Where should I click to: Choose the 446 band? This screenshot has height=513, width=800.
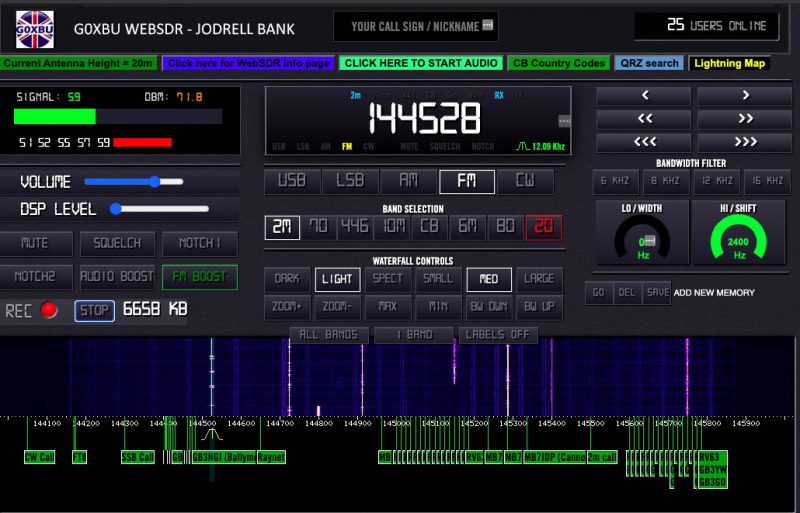356,227
